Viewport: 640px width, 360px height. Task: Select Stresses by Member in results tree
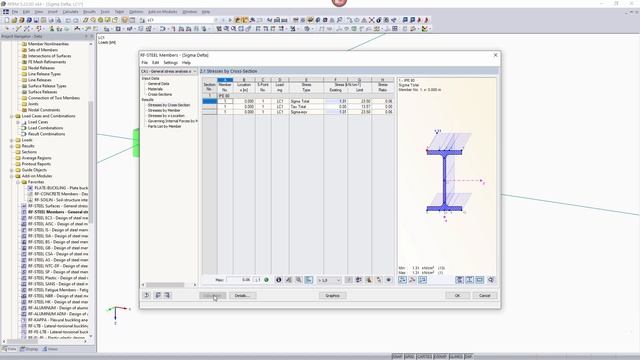pos(164,110)
